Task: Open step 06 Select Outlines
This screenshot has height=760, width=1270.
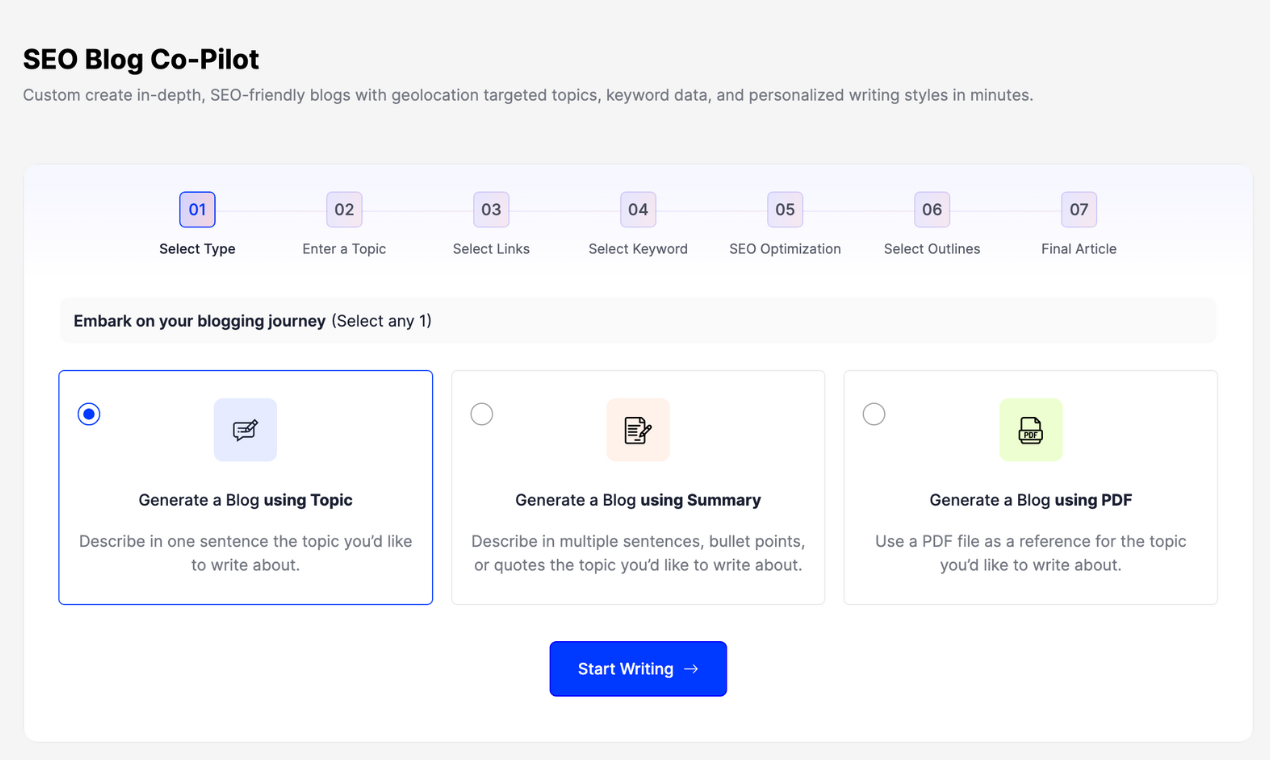Action: [932, 249]
